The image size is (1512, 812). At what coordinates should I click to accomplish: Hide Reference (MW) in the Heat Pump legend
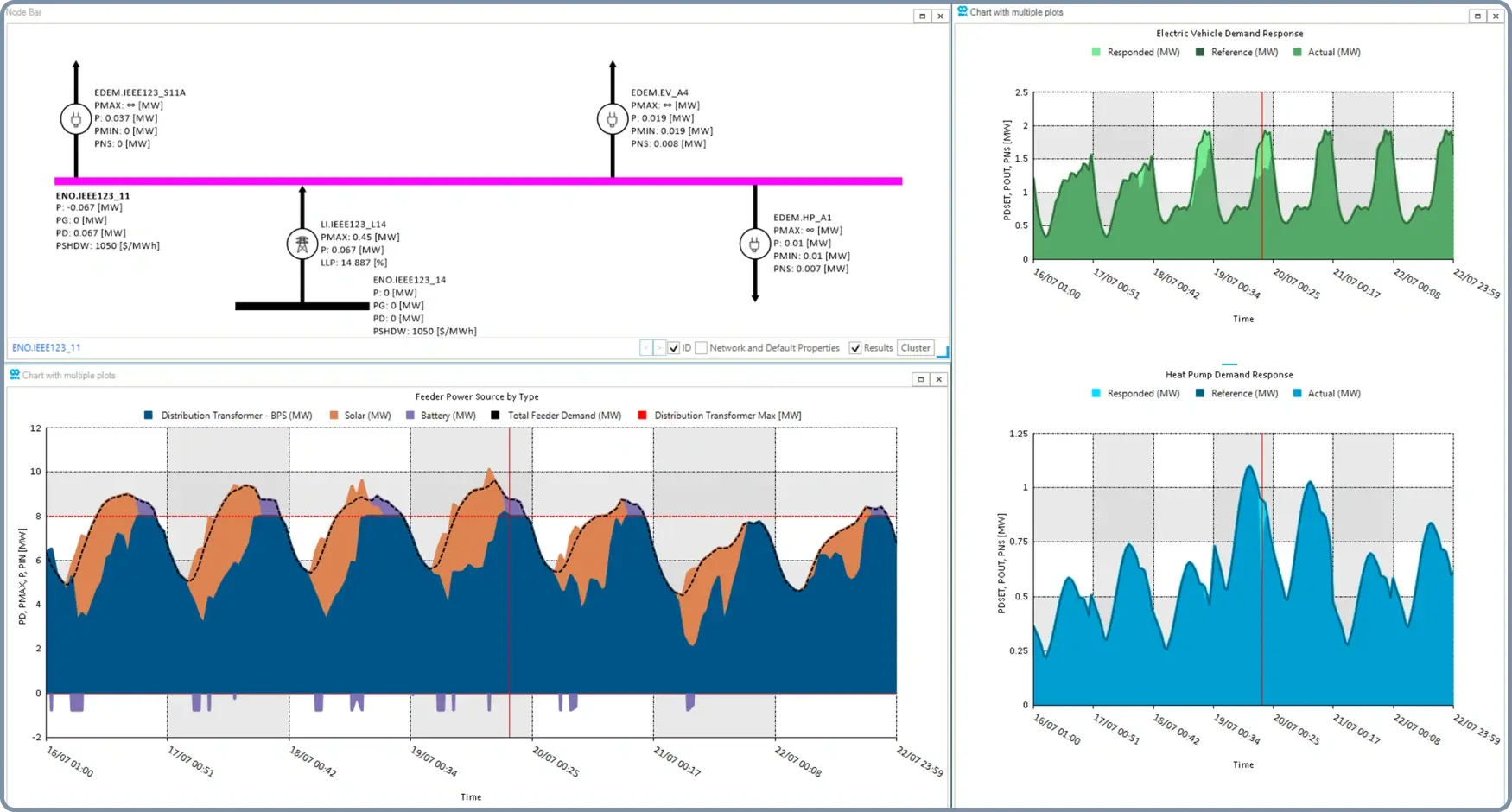point(1236,393)
